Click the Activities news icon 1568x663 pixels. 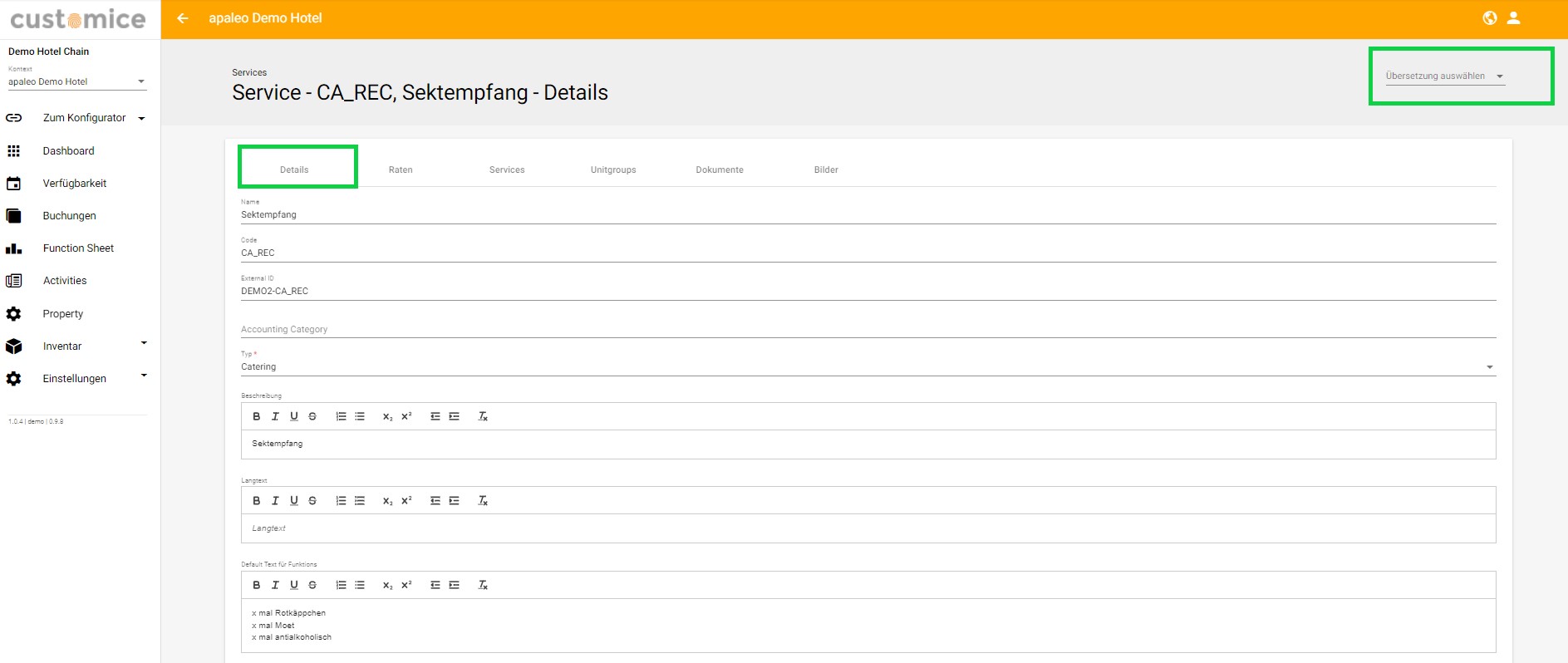[x=13, y=281]
